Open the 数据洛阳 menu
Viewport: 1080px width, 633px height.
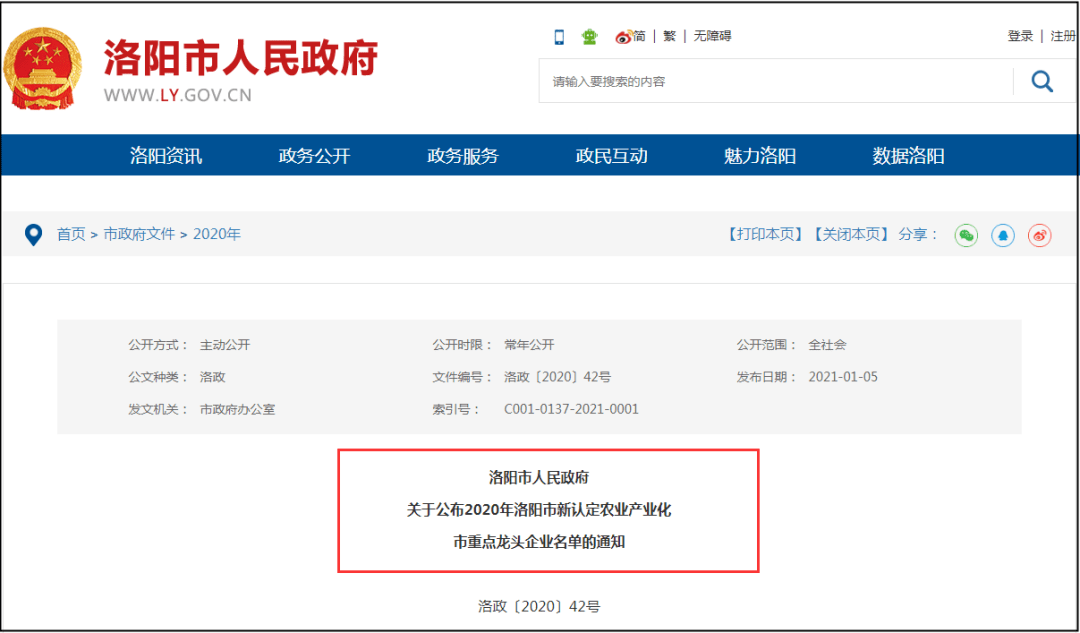pos(908,156)
